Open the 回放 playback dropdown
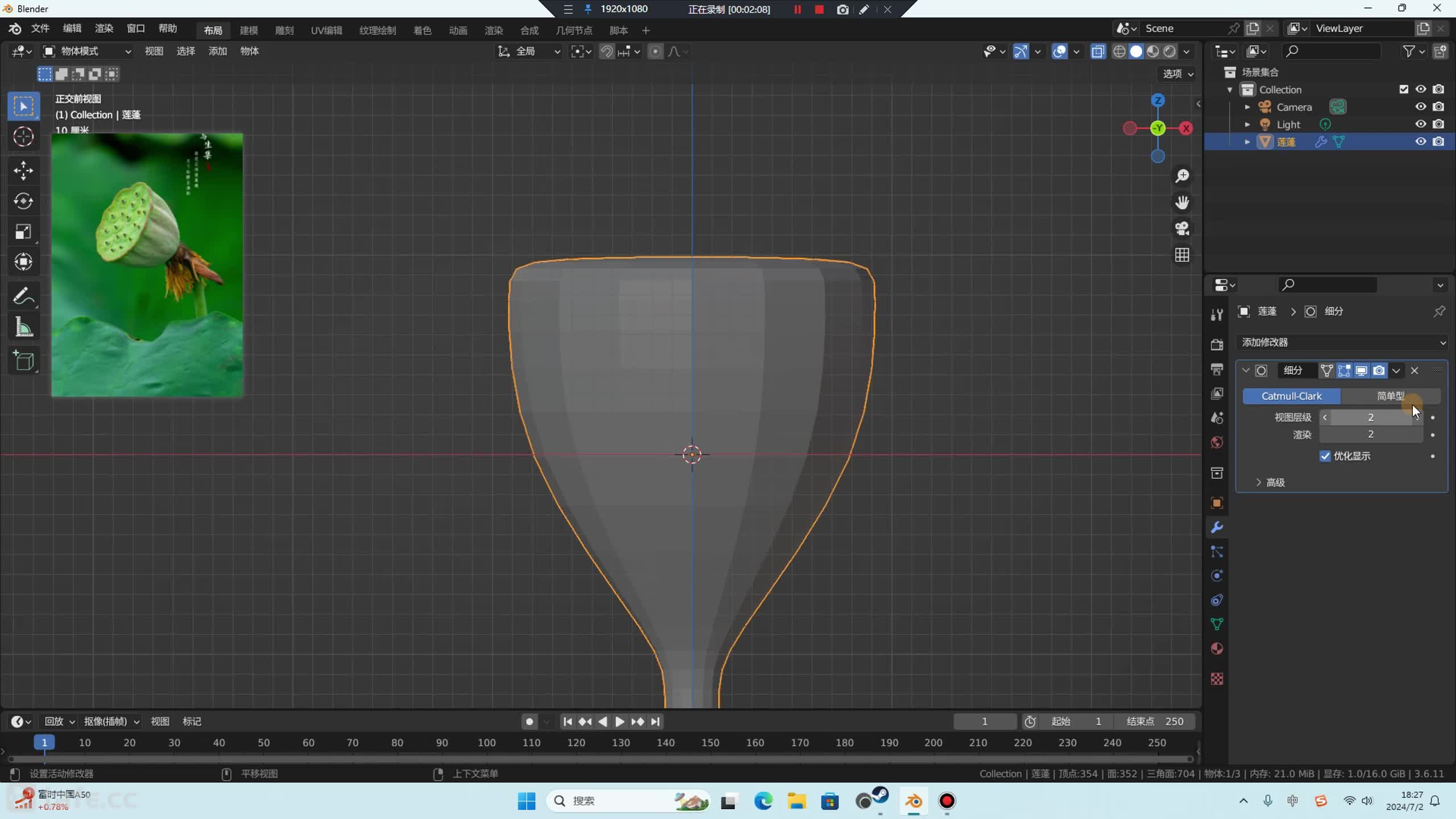1456x819 pixels. [59, 721]
